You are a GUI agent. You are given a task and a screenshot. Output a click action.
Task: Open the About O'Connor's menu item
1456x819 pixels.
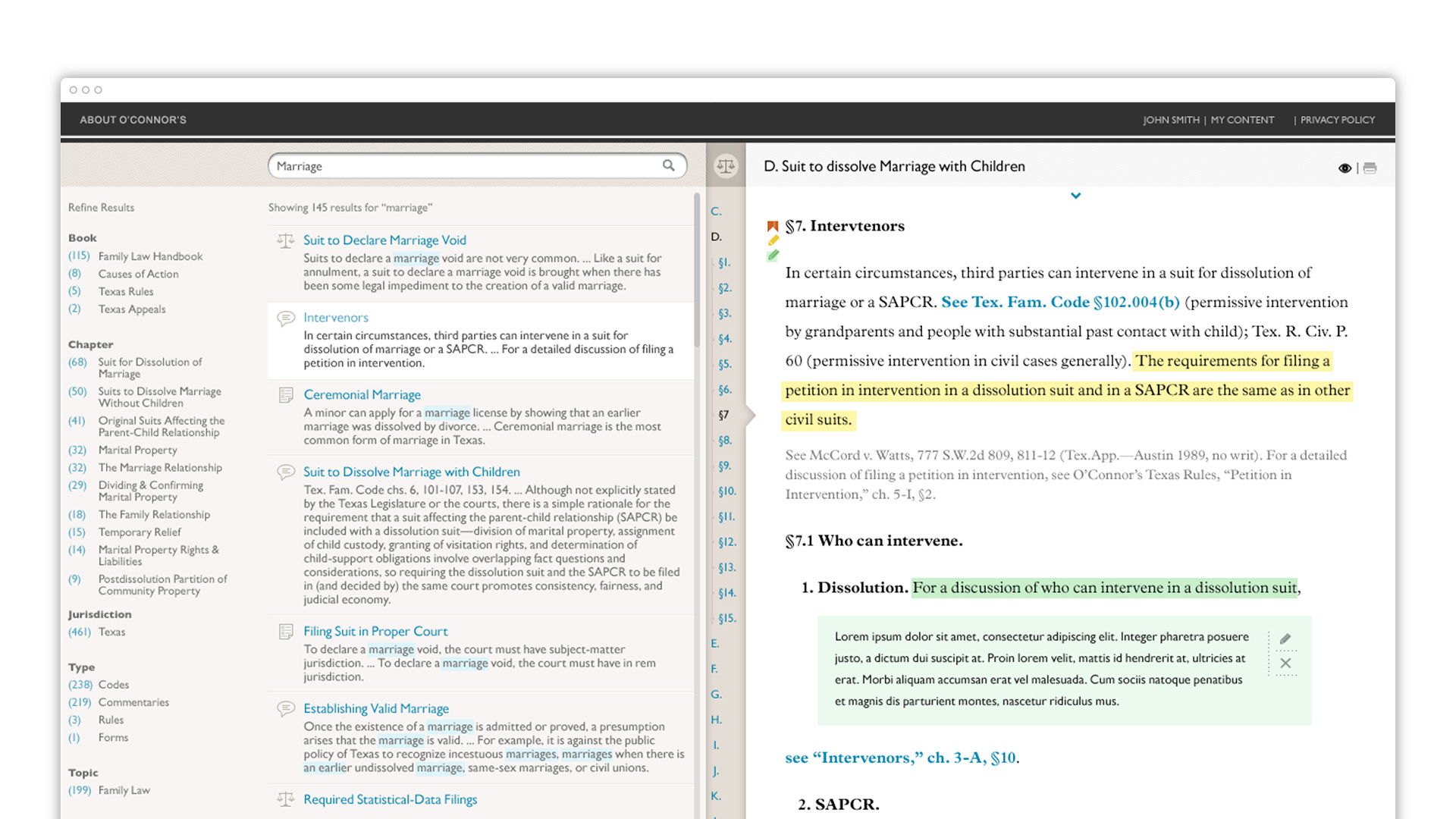coord(133,120)
